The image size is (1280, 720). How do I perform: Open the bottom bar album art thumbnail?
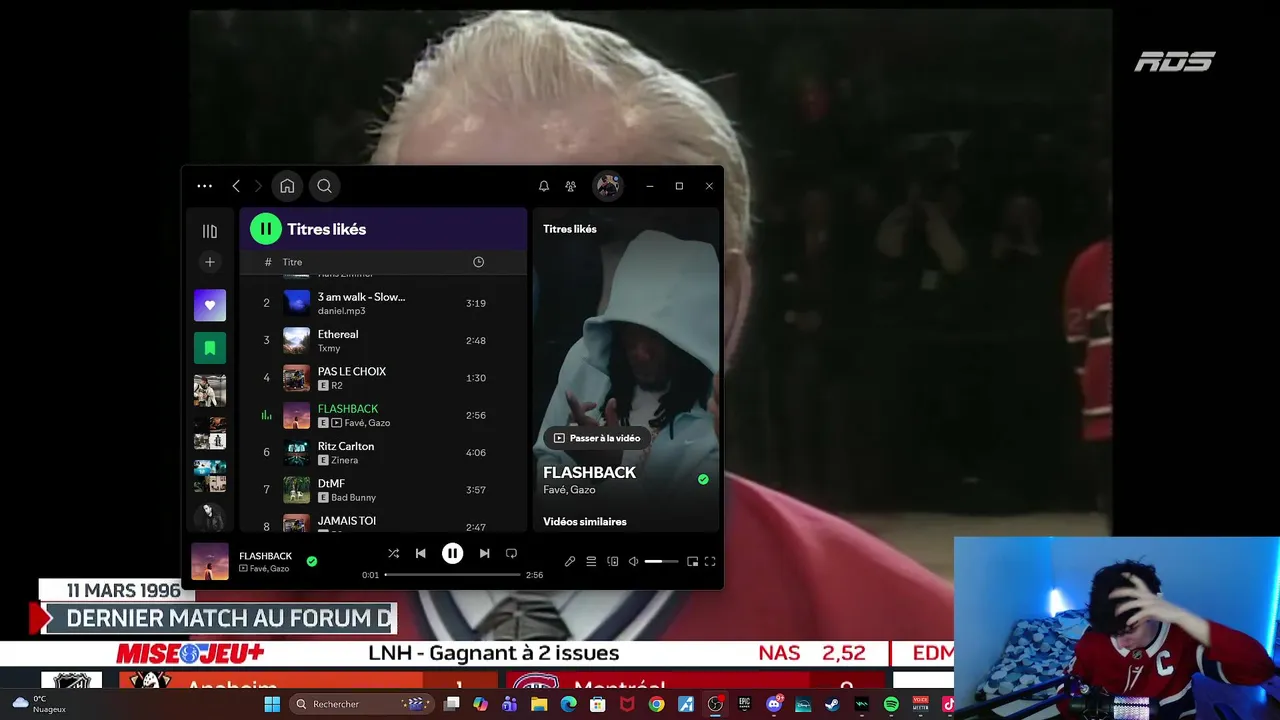210,562
